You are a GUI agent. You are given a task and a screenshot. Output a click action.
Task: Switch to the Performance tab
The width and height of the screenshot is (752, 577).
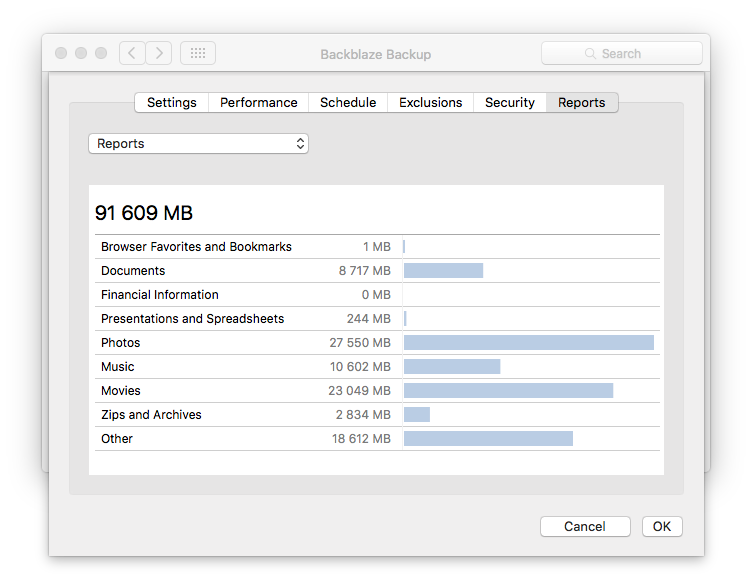258,103
